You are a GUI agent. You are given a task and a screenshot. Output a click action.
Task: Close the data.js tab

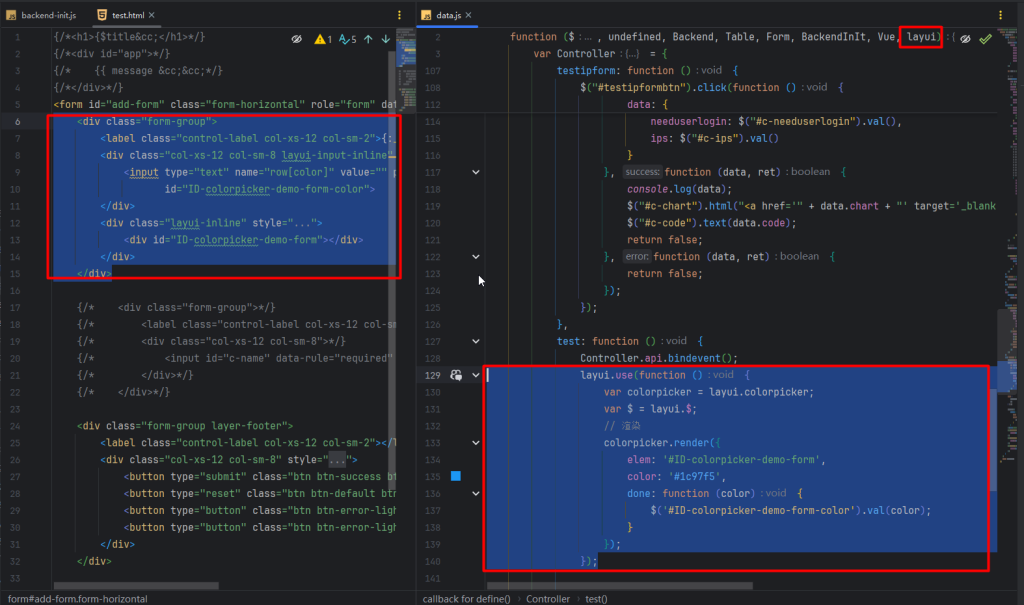(x=470, y=16)
